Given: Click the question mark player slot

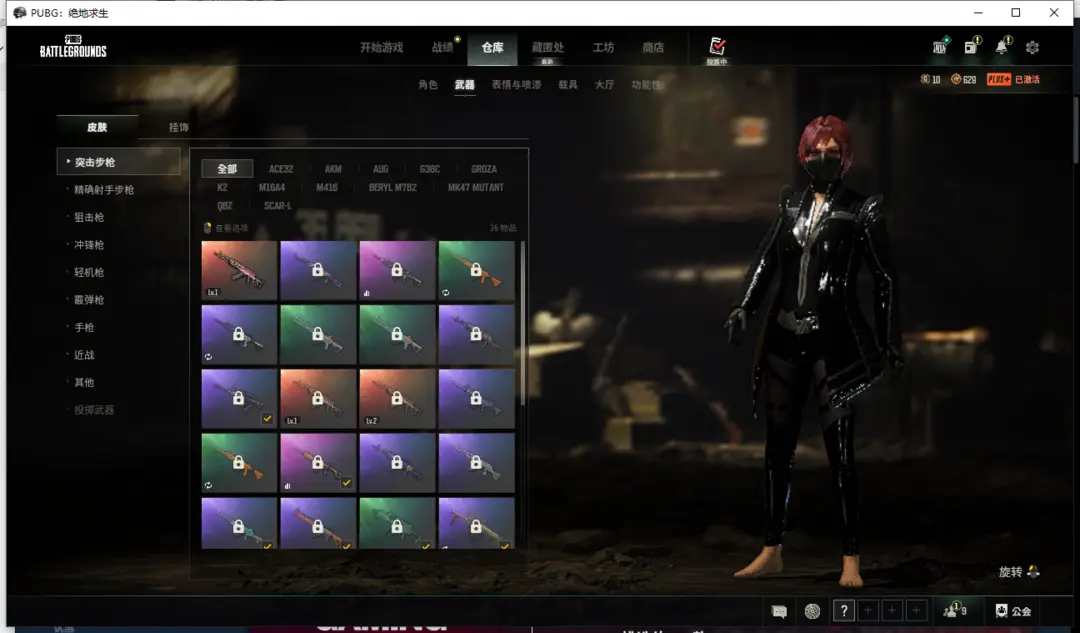Looking at the screenshot, I should (844, 610).
